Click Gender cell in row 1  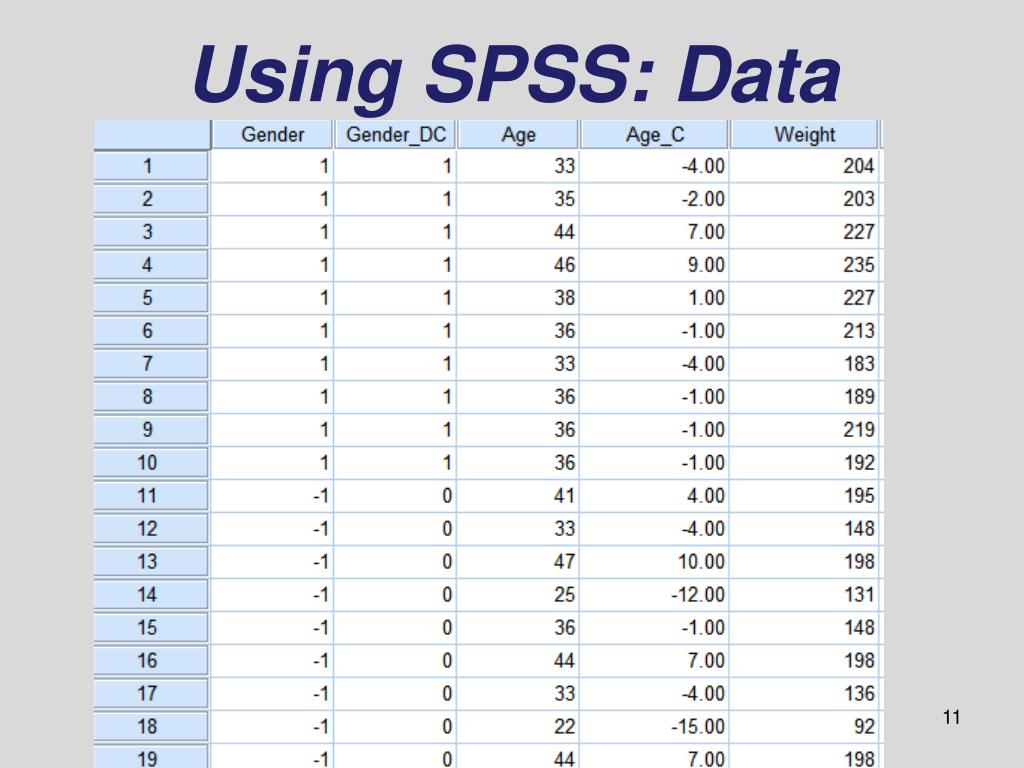coord(272,166)
